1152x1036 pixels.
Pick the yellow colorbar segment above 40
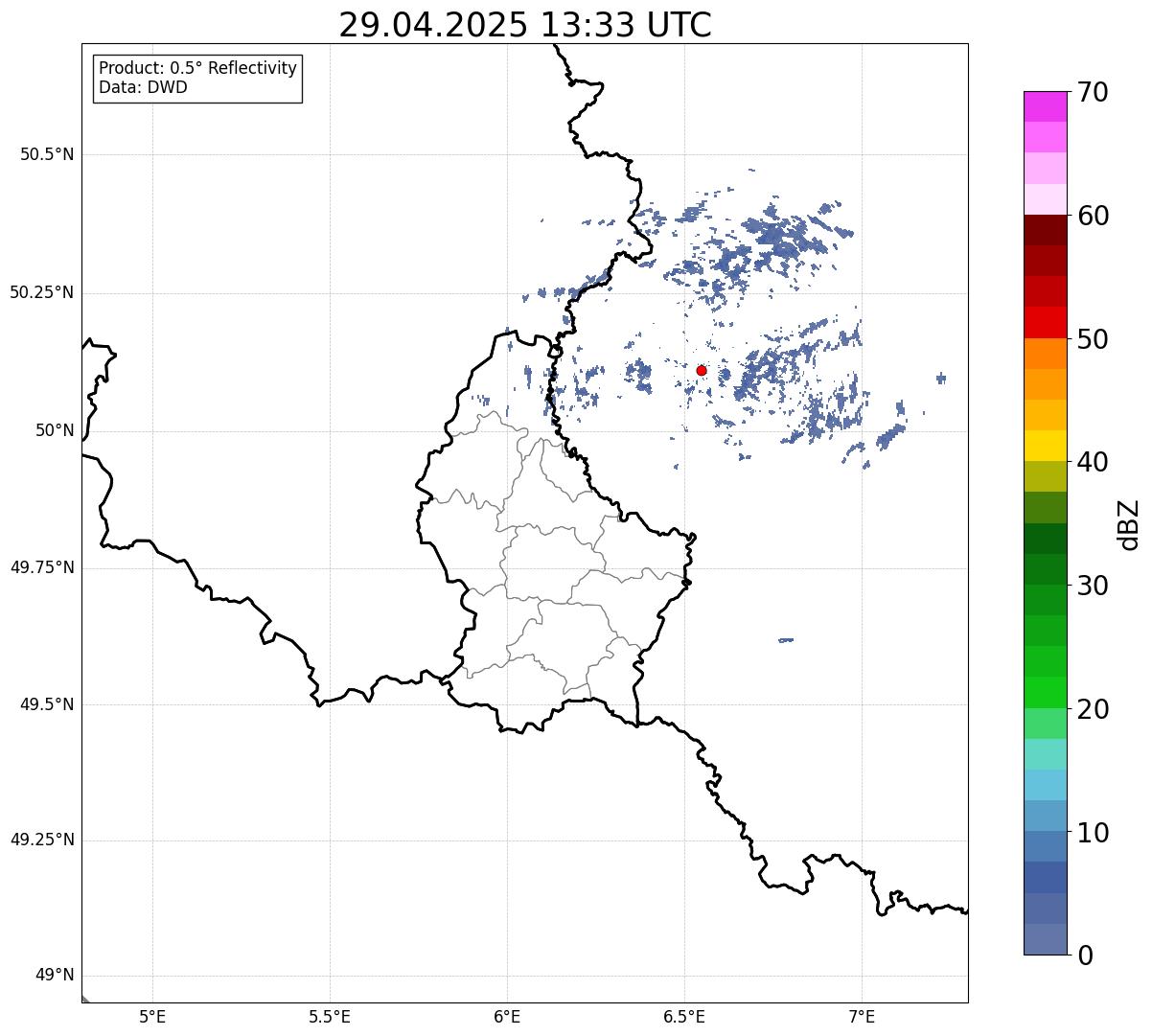point(1045,446)
